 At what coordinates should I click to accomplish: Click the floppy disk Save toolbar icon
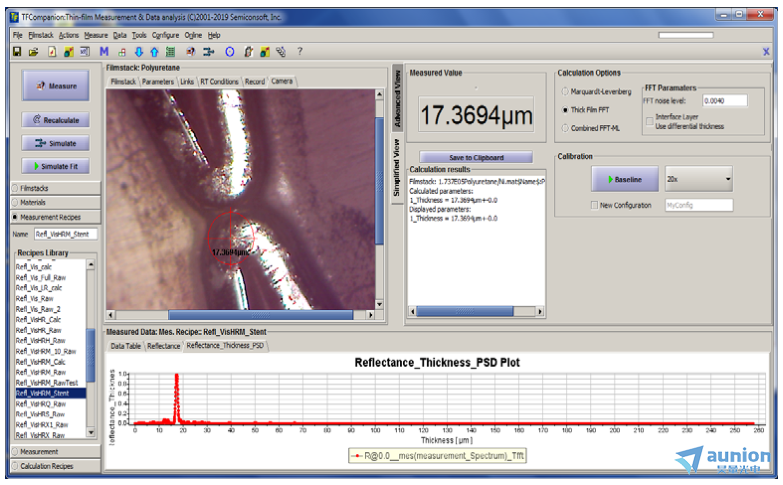(17, 52)
